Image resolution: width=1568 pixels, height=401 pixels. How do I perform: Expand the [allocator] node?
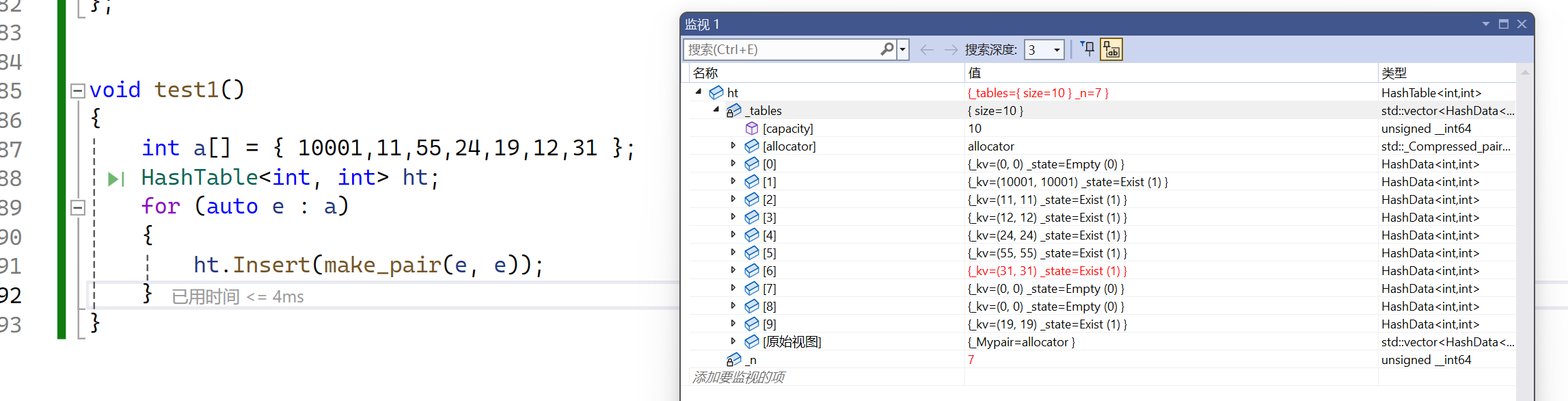point(733,146)
